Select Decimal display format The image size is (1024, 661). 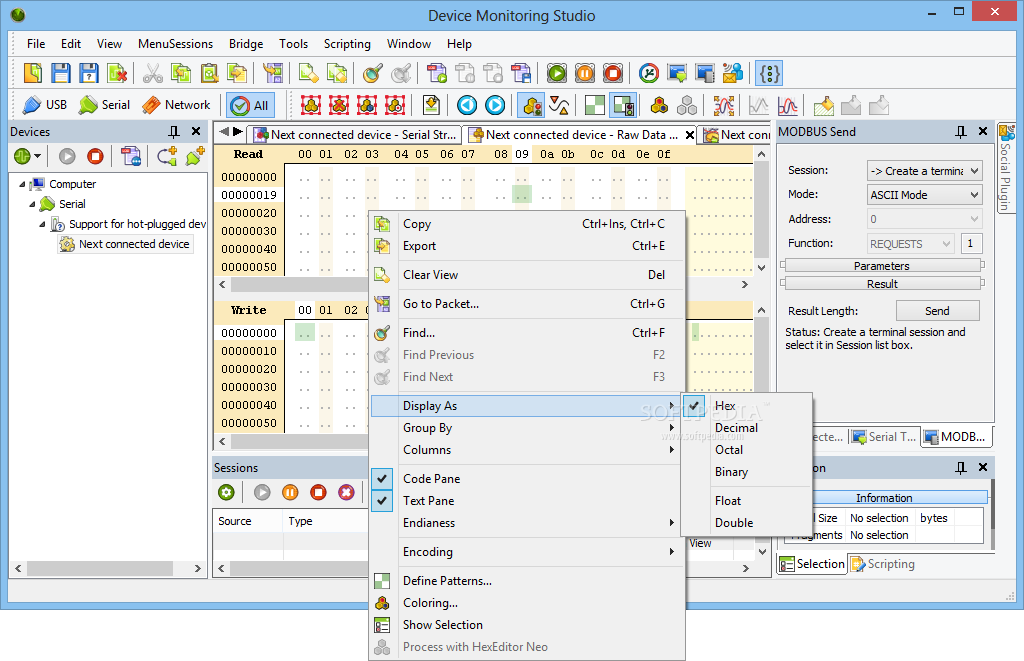point(746,428)
